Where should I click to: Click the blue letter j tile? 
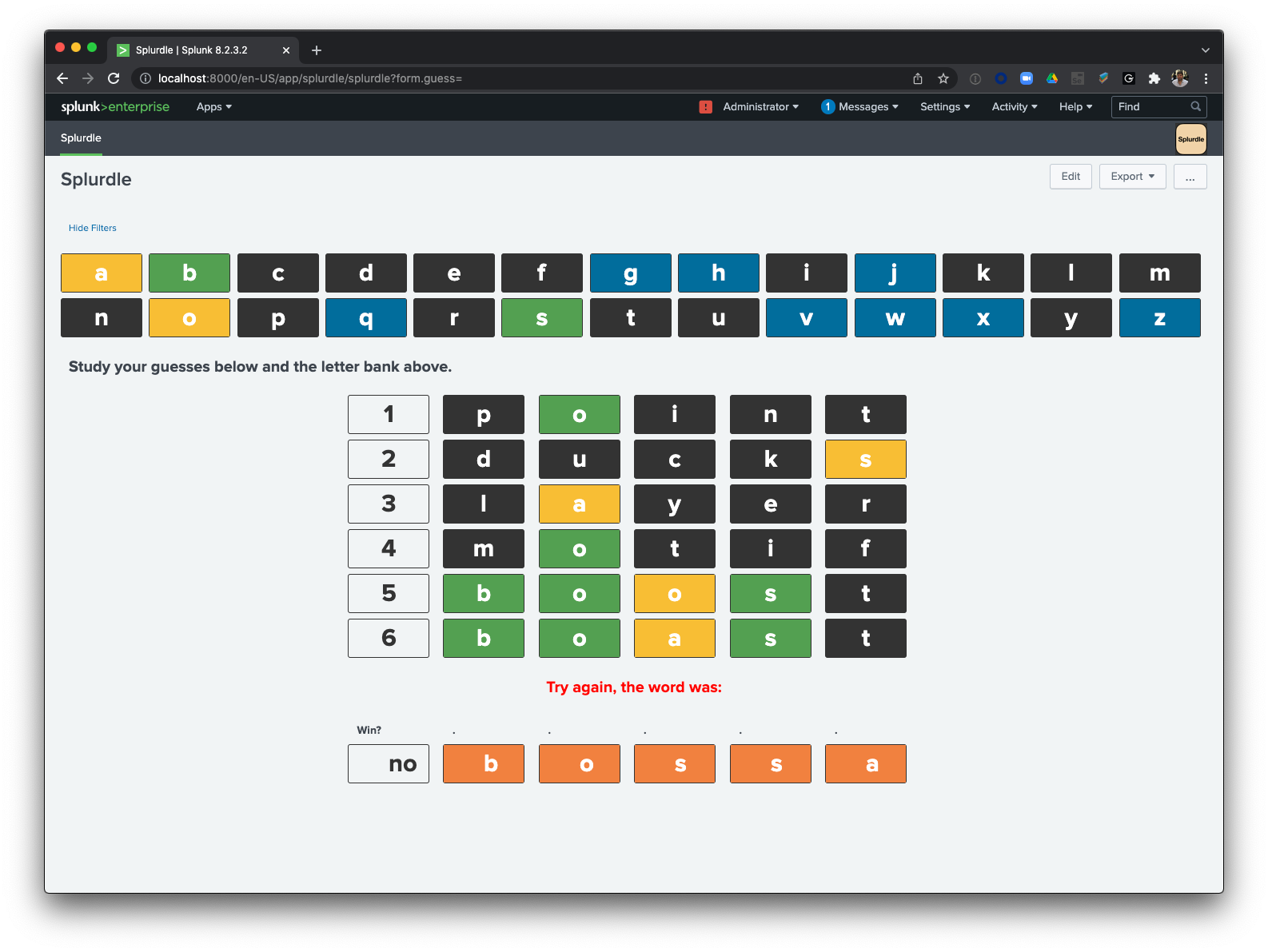tap(895, 273)
